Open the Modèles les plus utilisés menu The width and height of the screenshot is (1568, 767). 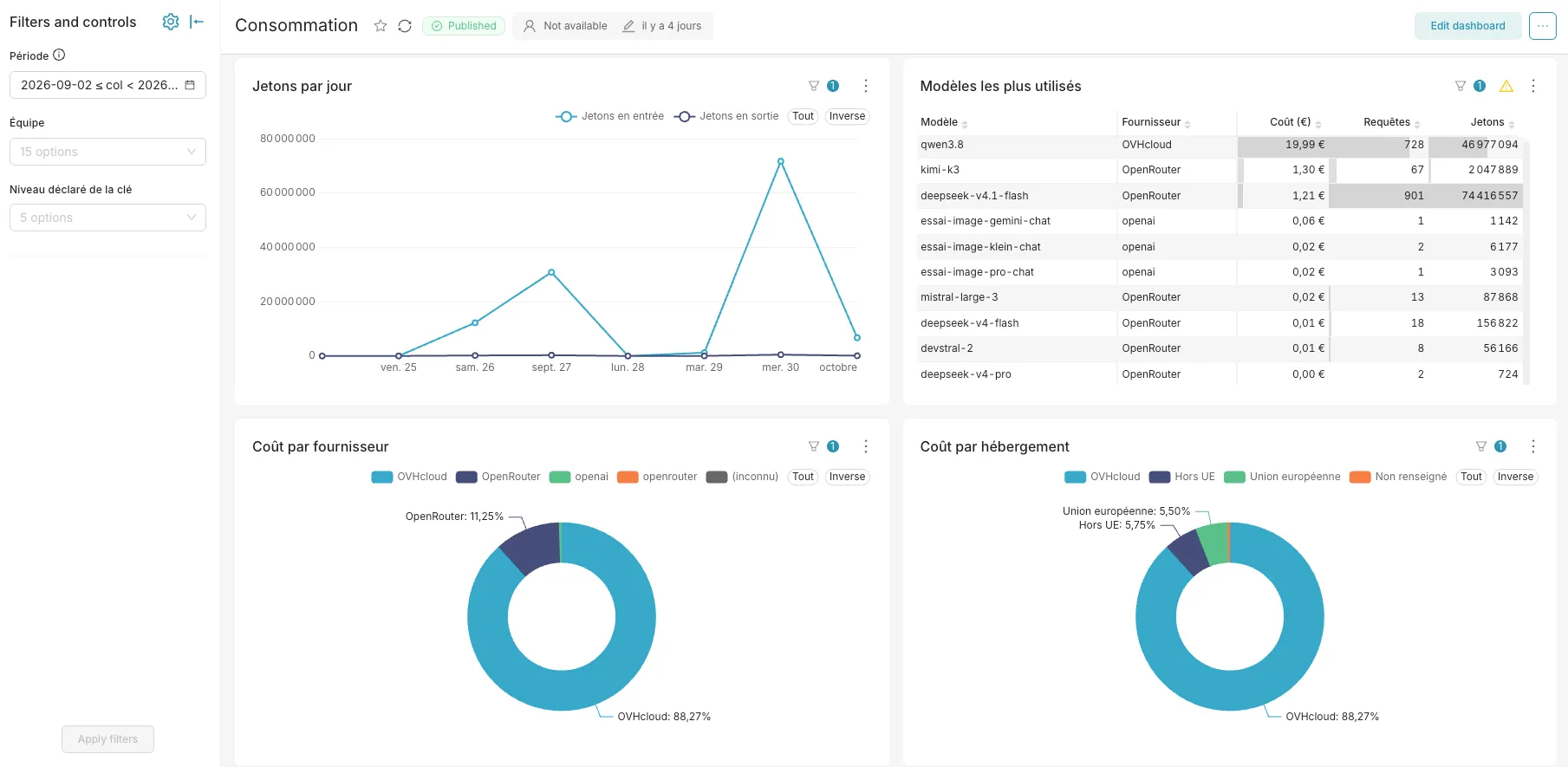tap(1533, 86)
